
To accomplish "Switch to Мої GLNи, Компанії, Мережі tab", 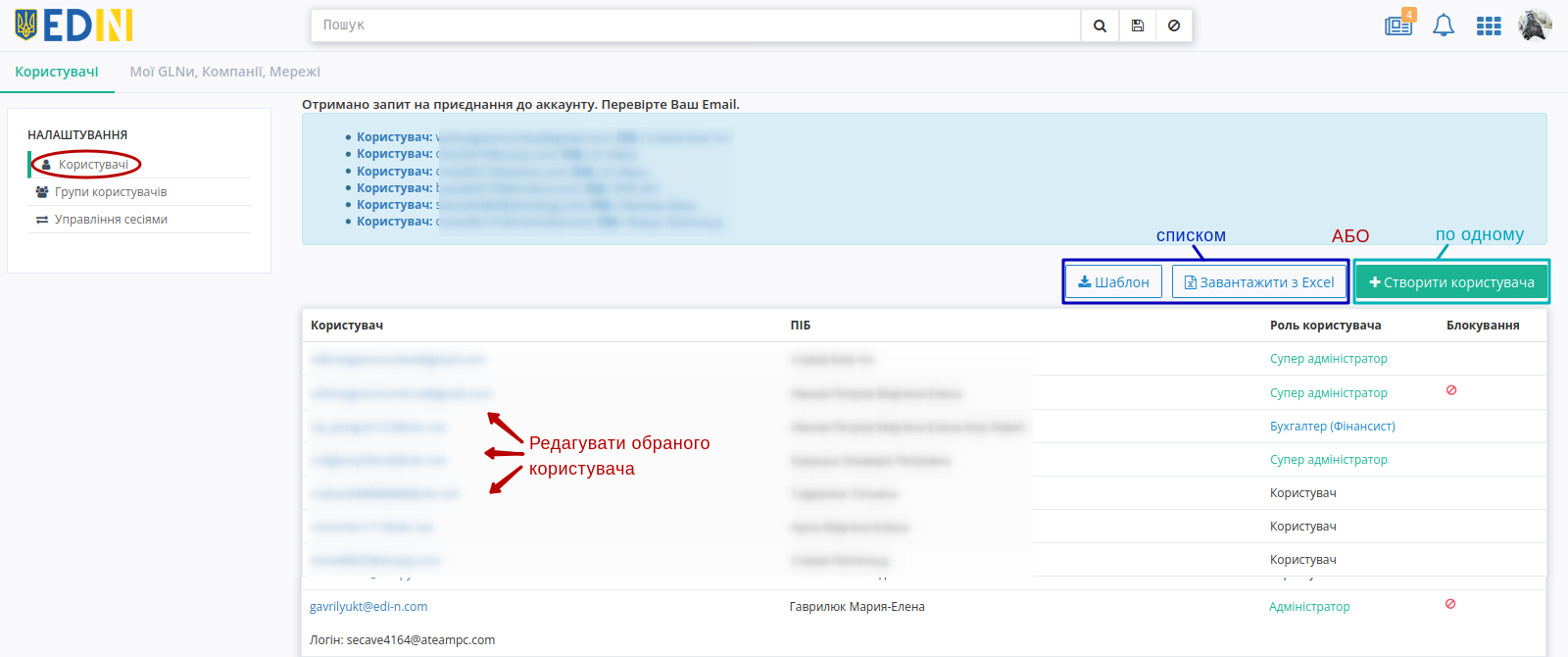I will tap(225, 72).
